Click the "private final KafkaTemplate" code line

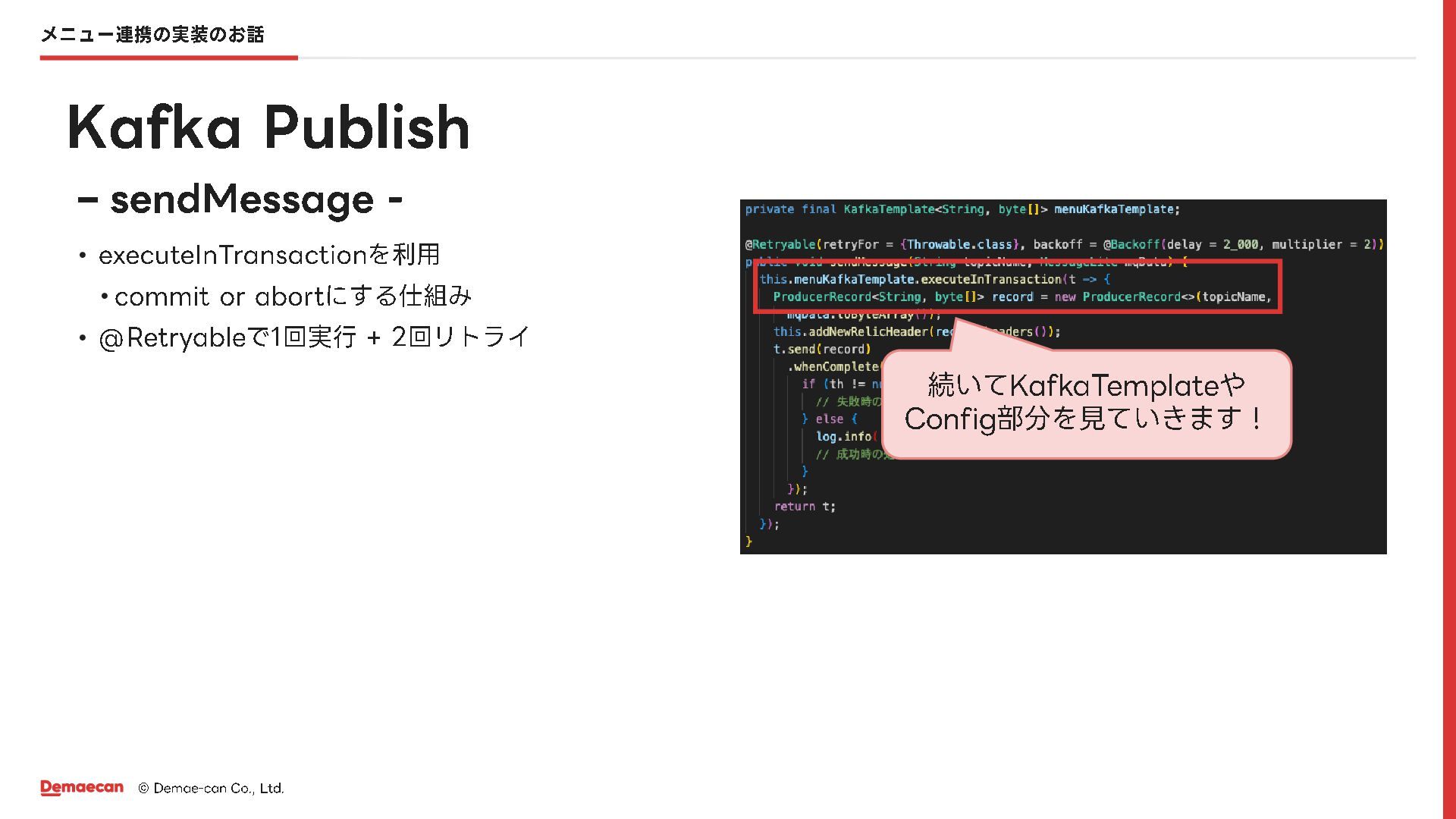point(962,209)
